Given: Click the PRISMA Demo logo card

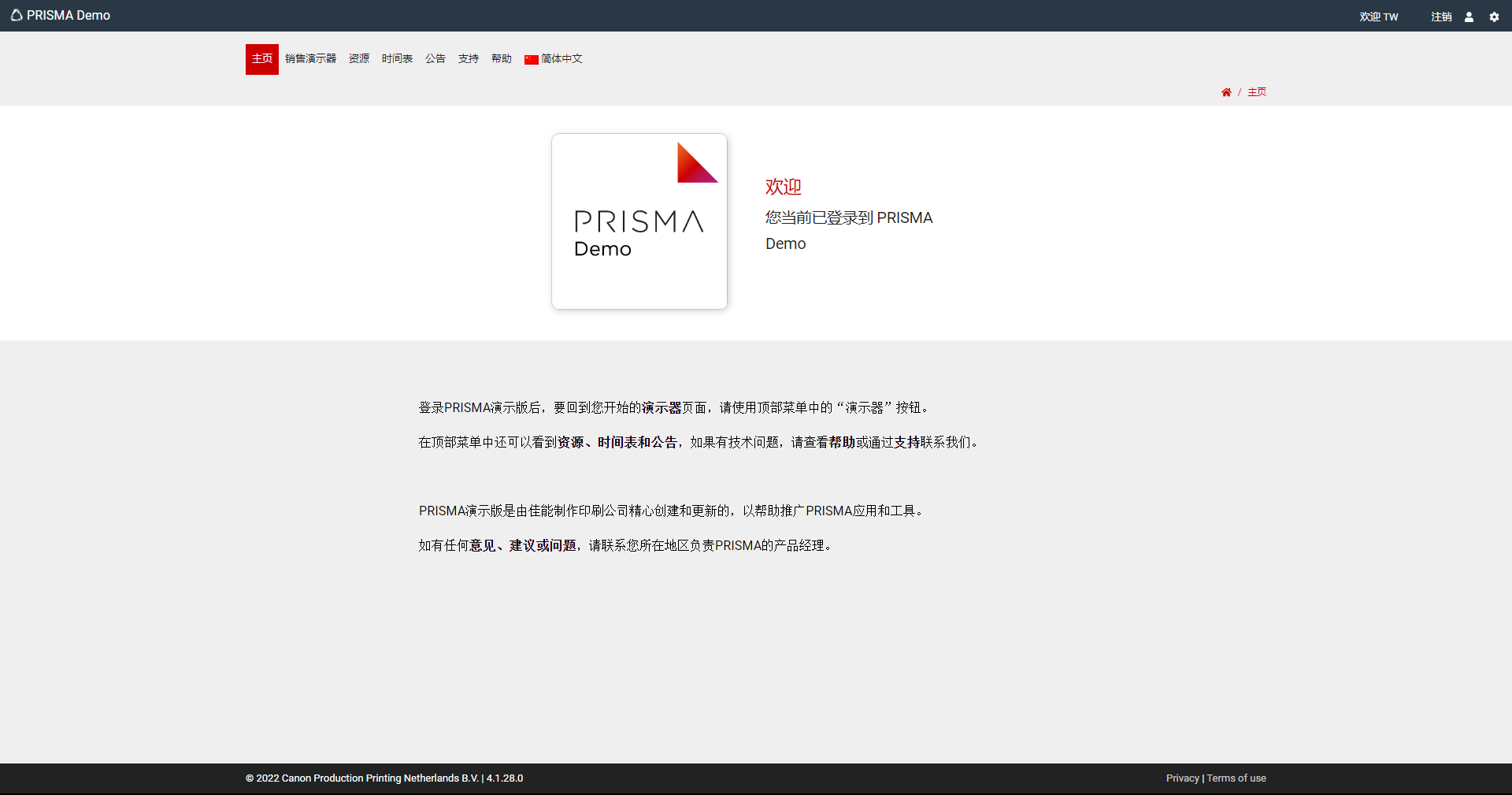Looking at the screenshot, I should 639,221.
